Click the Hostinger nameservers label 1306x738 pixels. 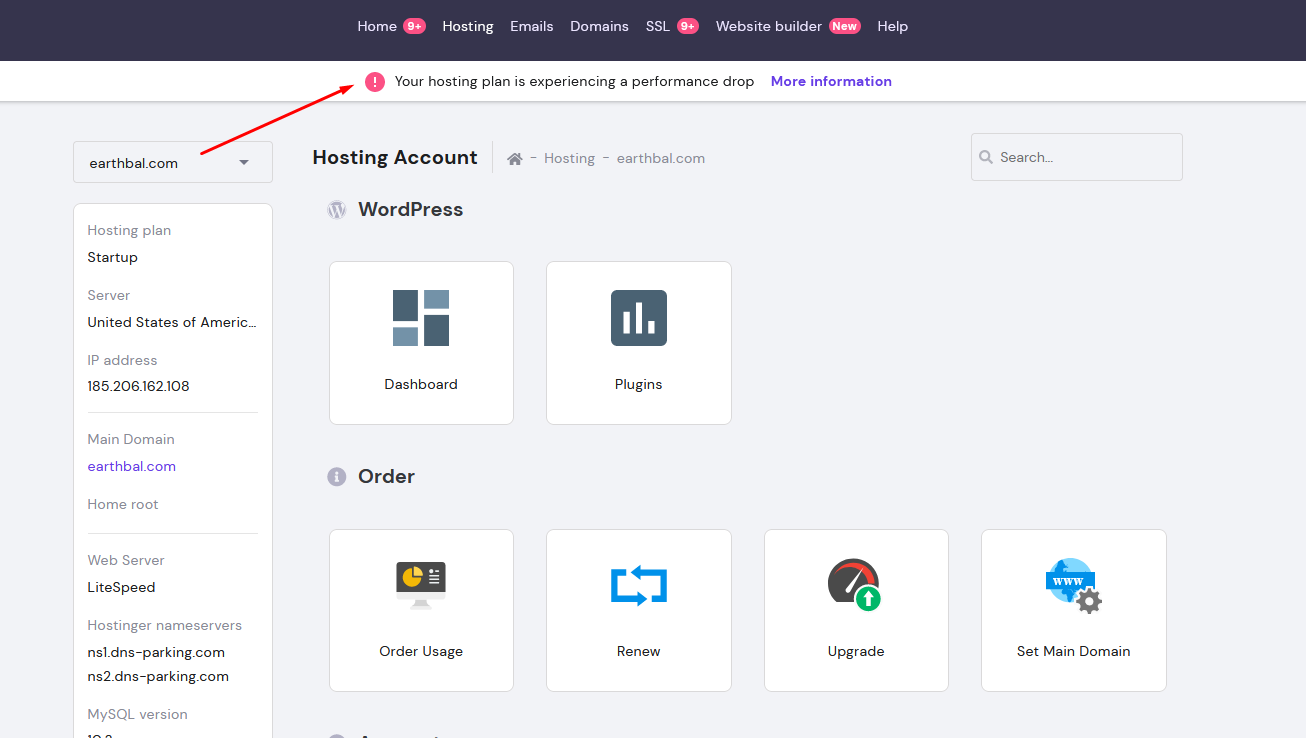point(165,625)
